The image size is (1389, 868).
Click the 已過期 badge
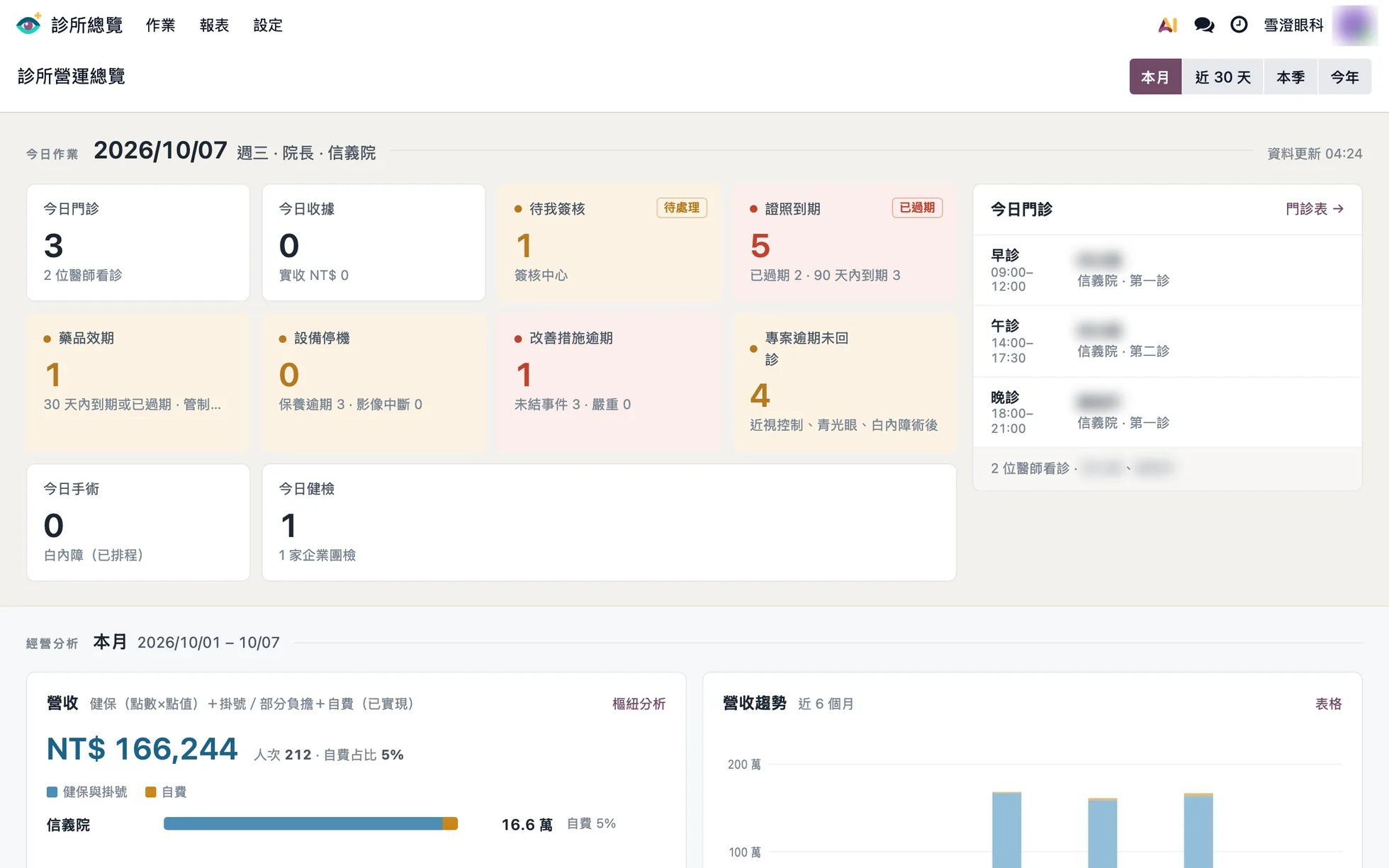click(x=917, y=208)
